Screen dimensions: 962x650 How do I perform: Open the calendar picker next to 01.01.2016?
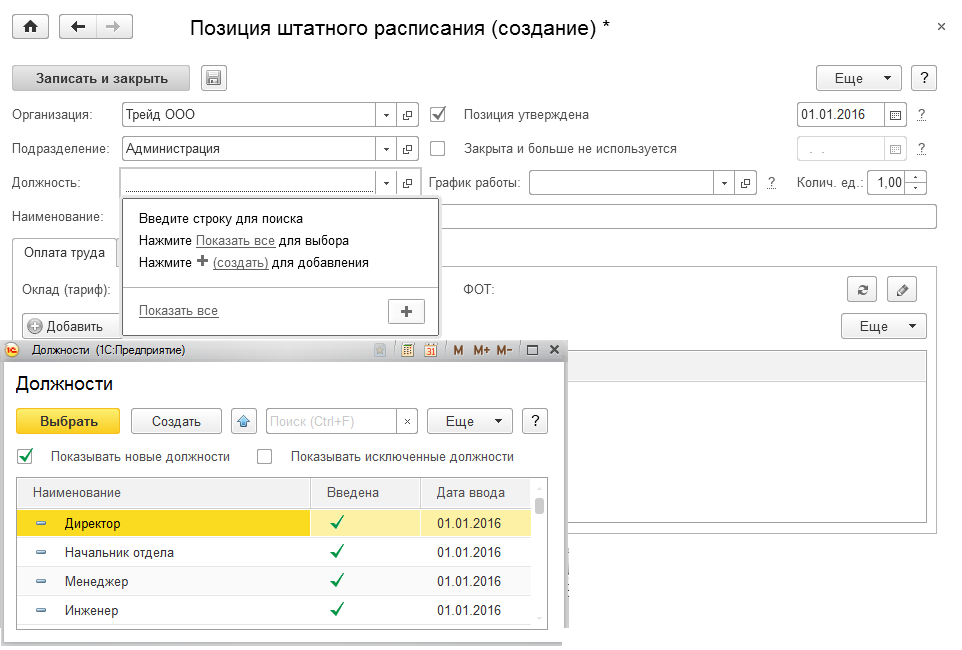pos(896,115)
